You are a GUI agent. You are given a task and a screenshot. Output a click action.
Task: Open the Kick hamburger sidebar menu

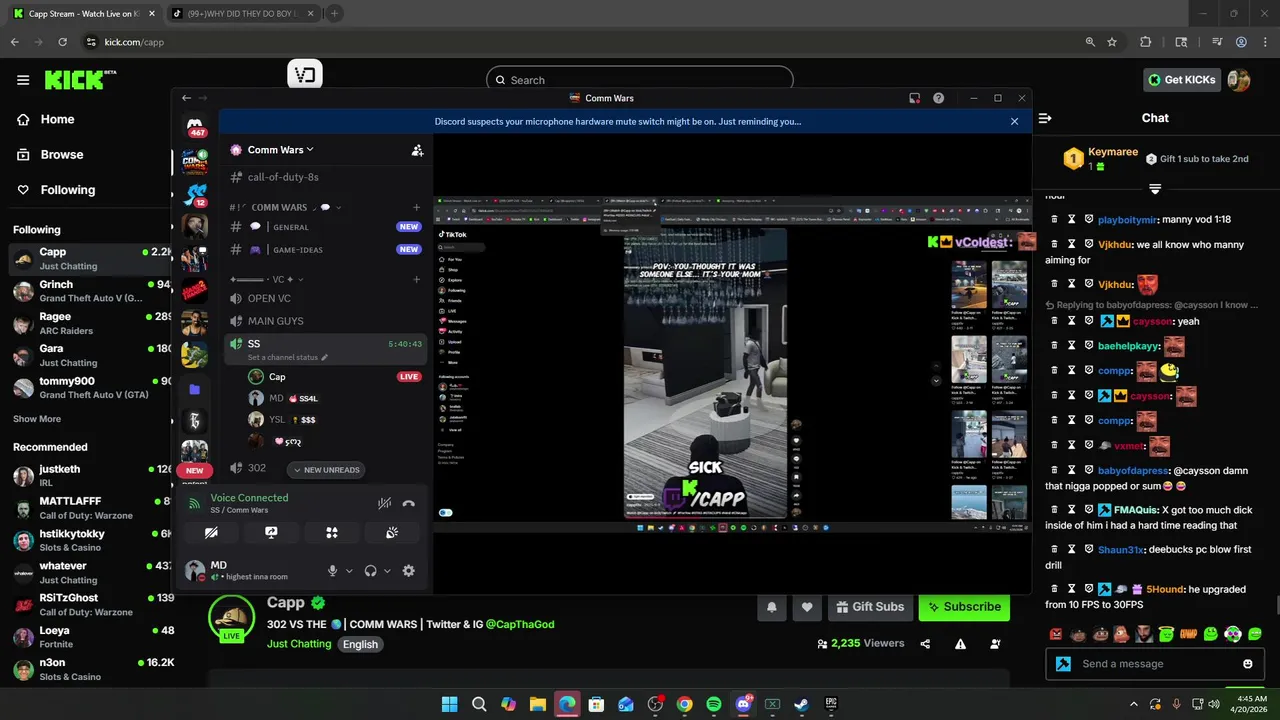point(22,80)
